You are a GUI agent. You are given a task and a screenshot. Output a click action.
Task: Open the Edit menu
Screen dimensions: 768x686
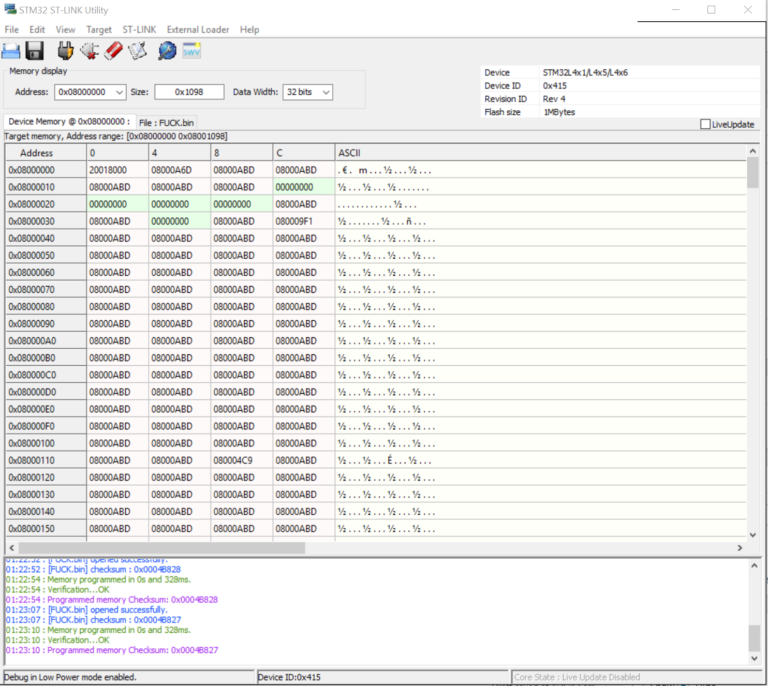pos(37,29)
